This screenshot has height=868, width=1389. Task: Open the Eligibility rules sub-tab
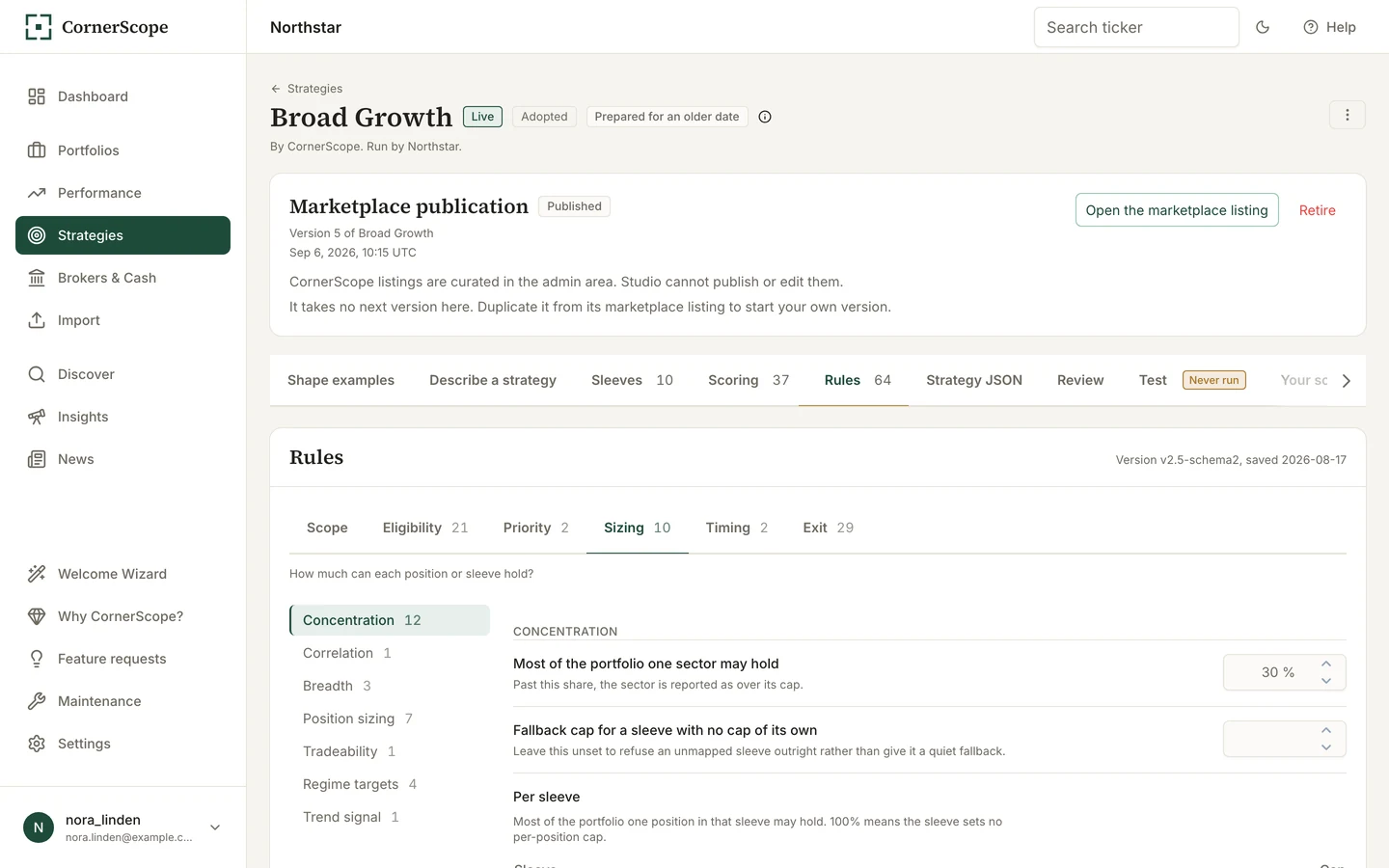coord(425,528)
